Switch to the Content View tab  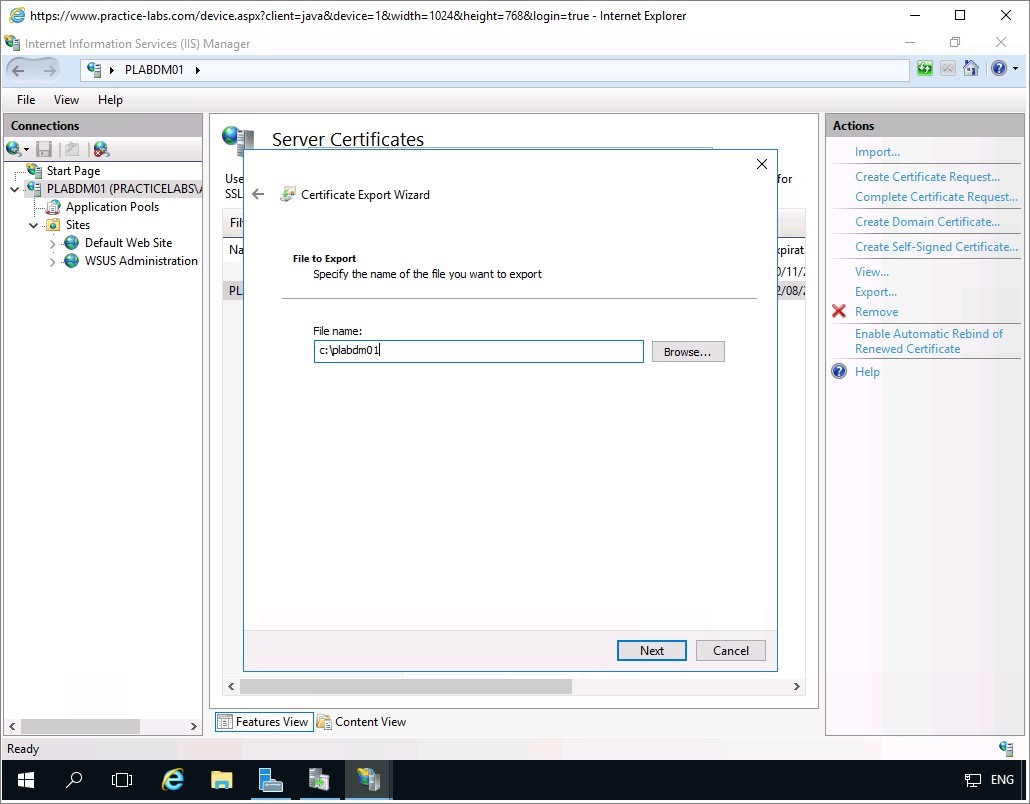[x=361, y=722]
